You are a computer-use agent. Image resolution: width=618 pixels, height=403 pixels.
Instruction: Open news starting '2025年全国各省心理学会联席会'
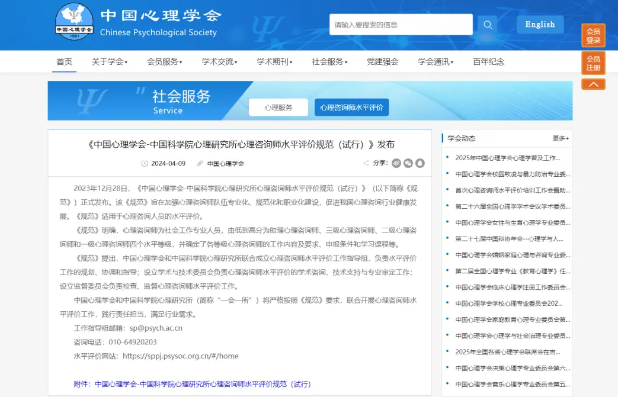(x=508, y=352)
